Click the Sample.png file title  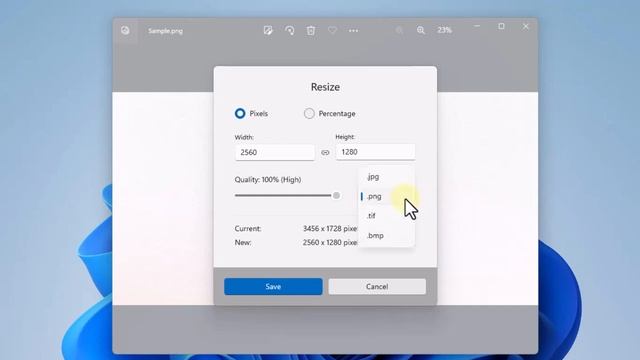click(x=165, y=31)
